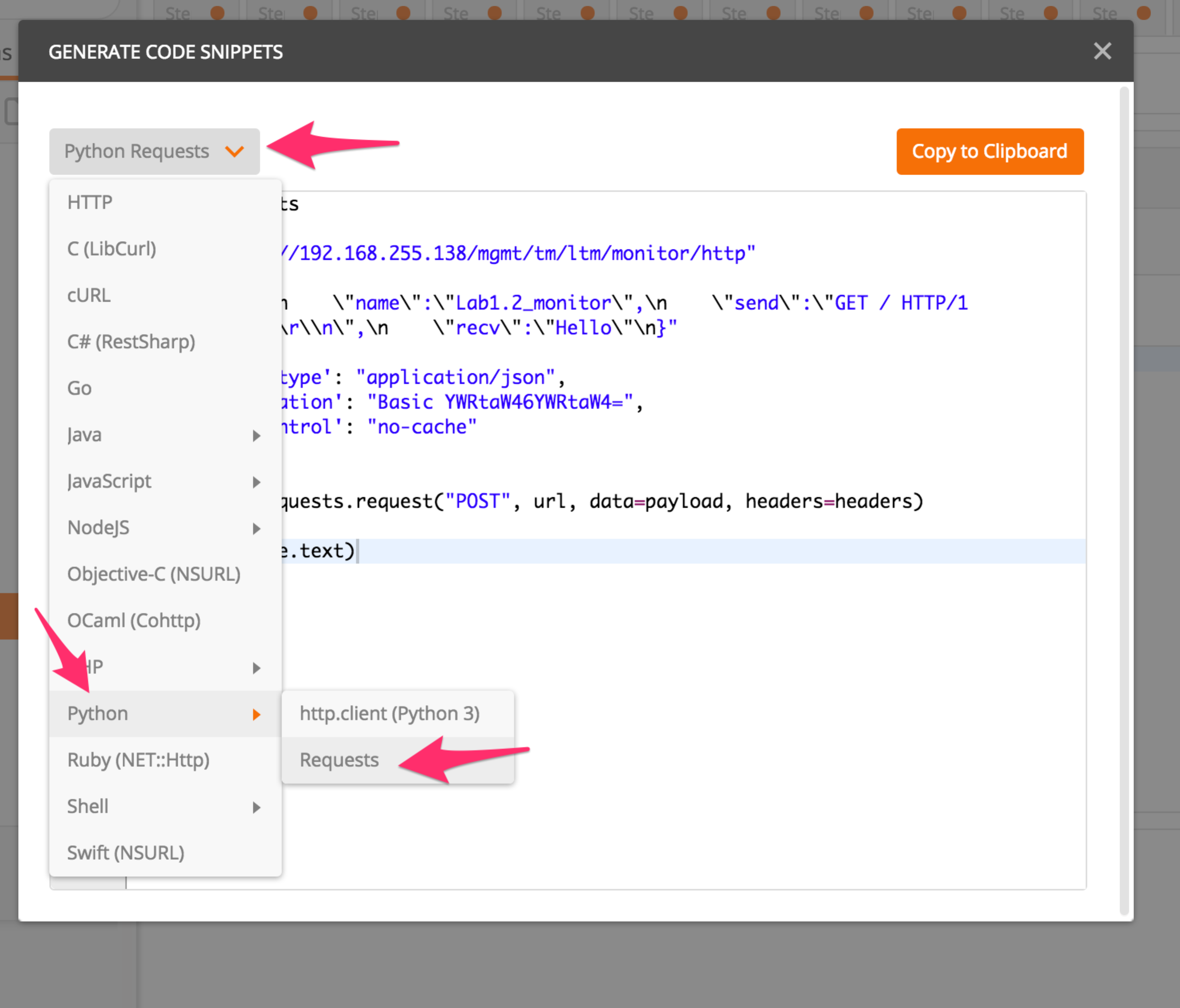1180x1008 pixels.
Task: Select Ruby (NET::Http) option
Action: coord(165,760)
